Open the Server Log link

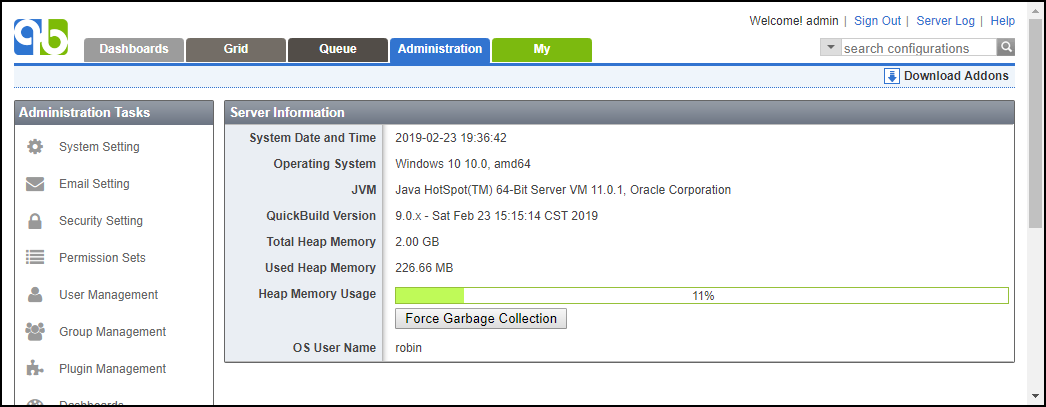(945, 21)
